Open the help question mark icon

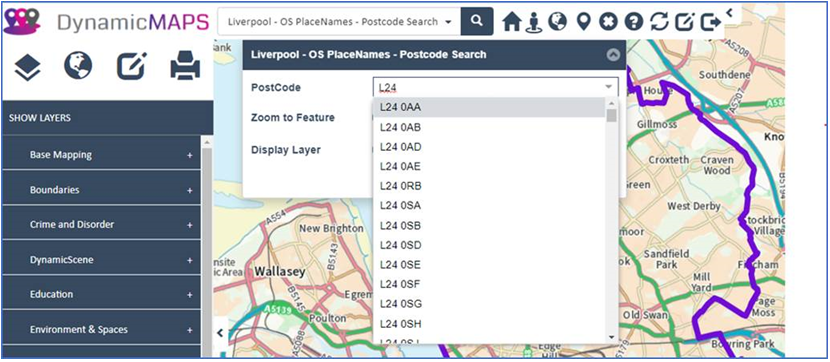[634, 22]
